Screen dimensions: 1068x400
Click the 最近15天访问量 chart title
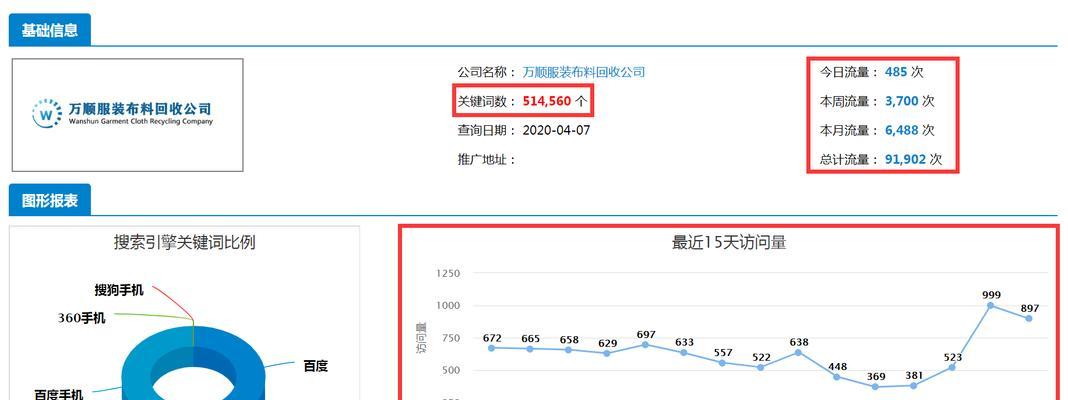point(729,242)
